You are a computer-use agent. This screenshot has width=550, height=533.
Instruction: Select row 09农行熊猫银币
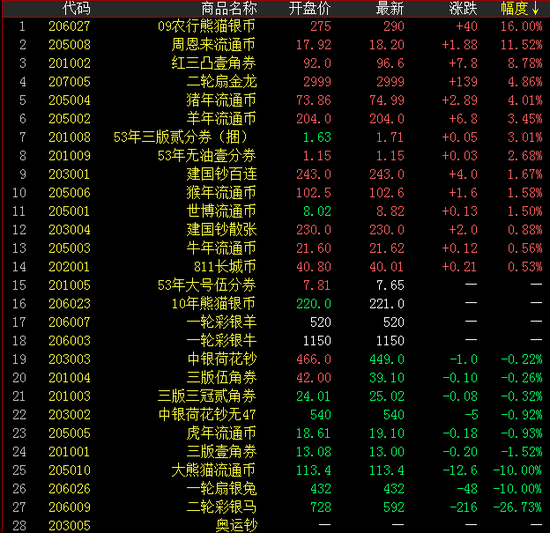click(x=275, y=26)
